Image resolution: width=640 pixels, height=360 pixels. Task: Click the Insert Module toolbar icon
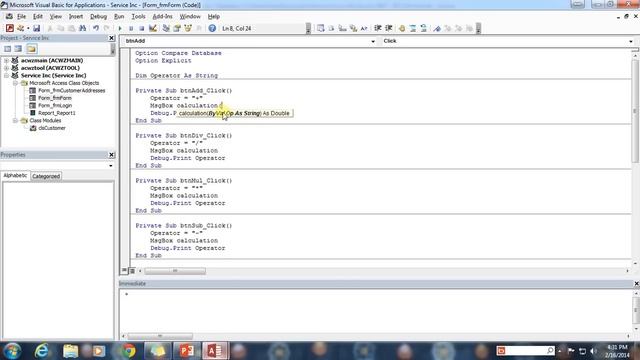(20, 28)
